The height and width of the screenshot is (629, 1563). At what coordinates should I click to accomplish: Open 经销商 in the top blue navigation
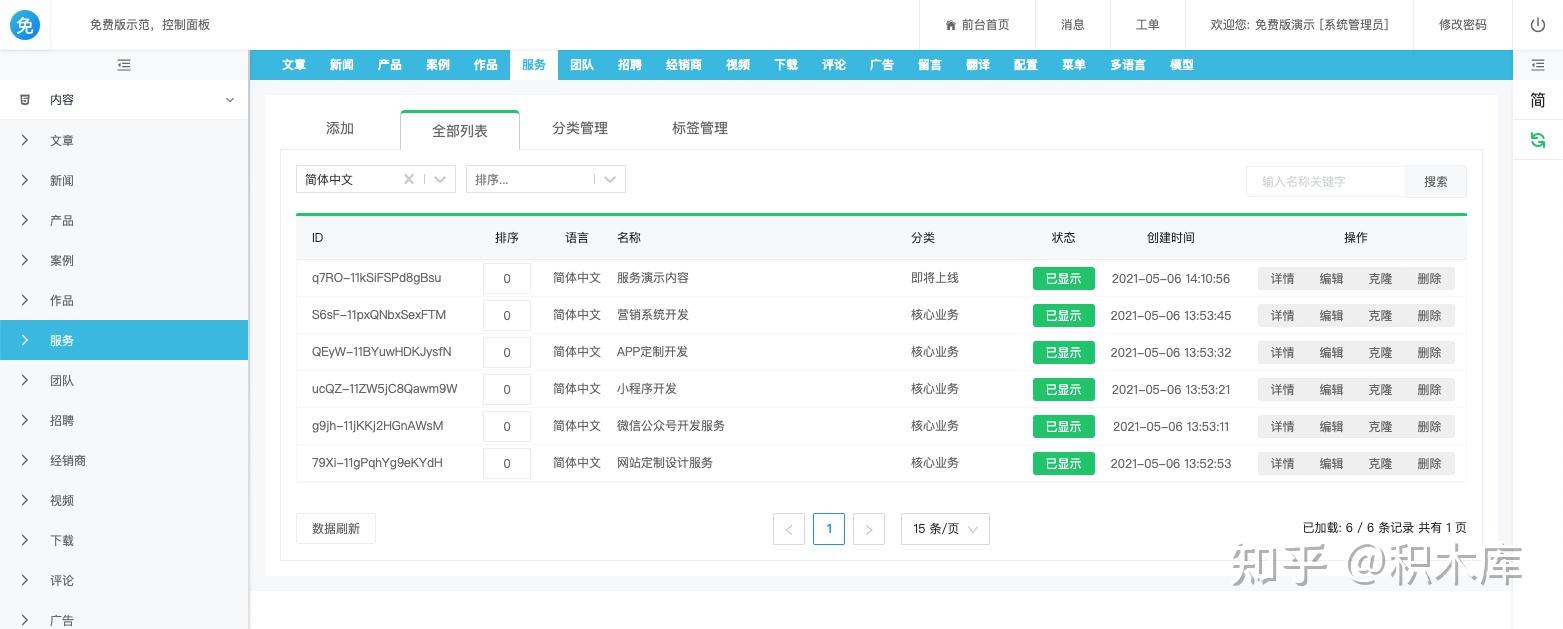coord(684,65)
